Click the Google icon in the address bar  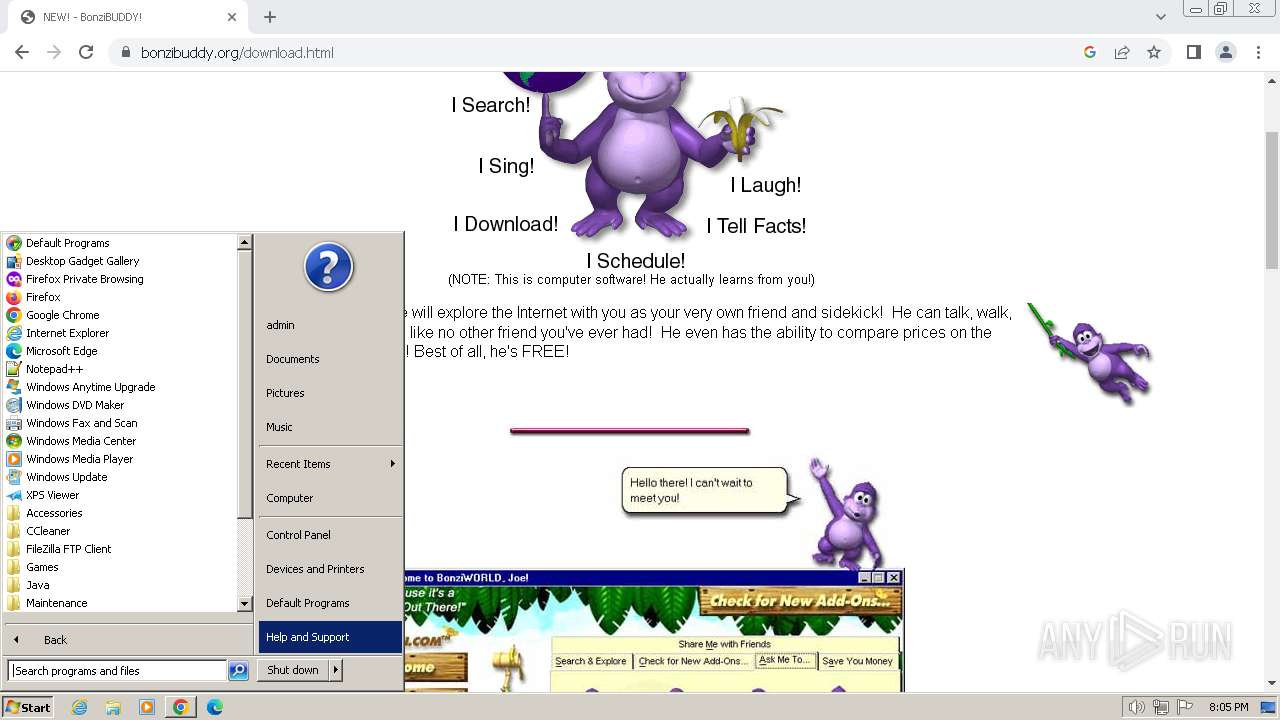(1090, 52)
